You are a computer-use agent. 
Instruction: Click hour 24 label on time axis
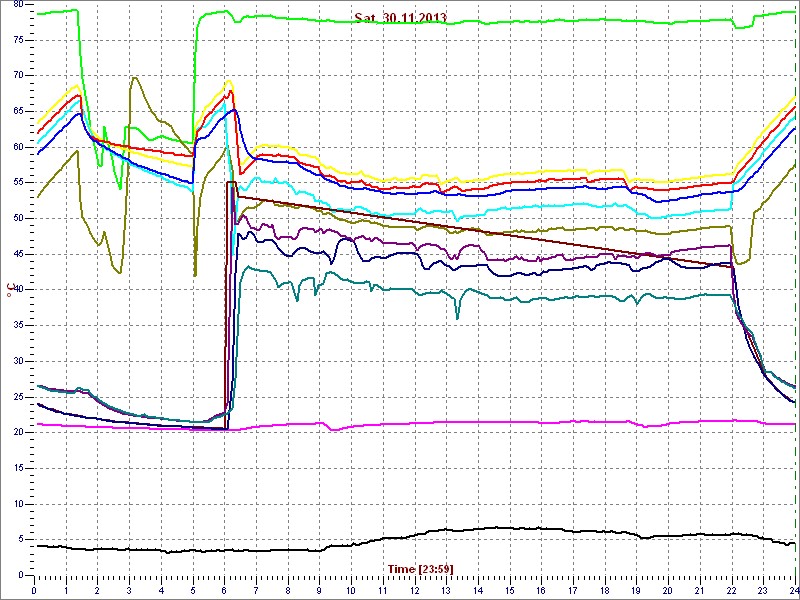794,589
